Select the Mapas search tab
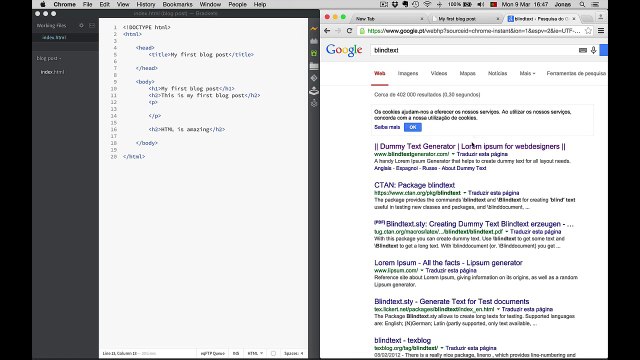The width and height of the screenshot is (640, 360). [x=467, y=73]
